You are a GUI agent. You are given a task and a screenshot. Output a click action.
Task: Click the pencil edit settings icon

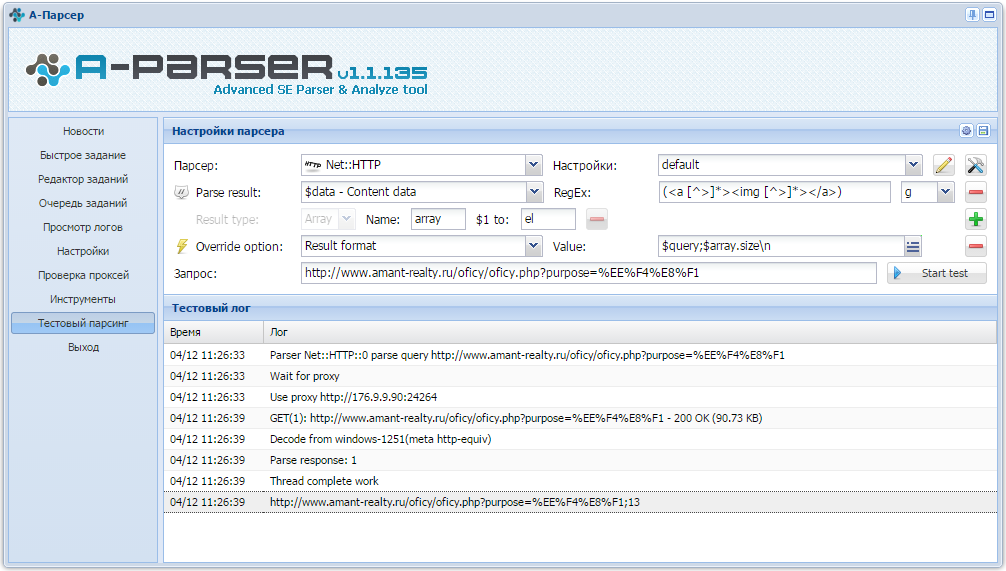[943, 166]
